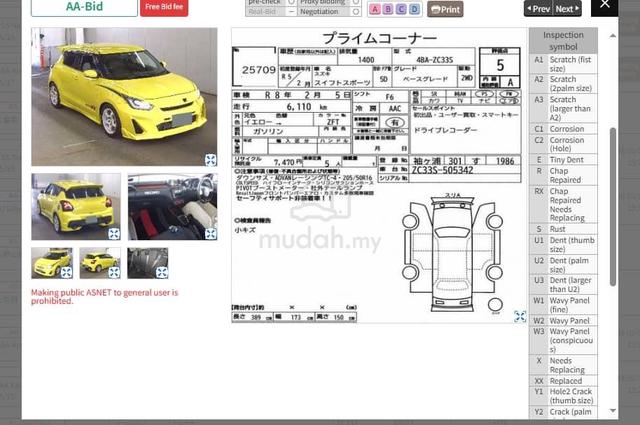Click A2 Scratch (2palm size) row
Viewport: 640px width, 425px height.
pos(563,84)
